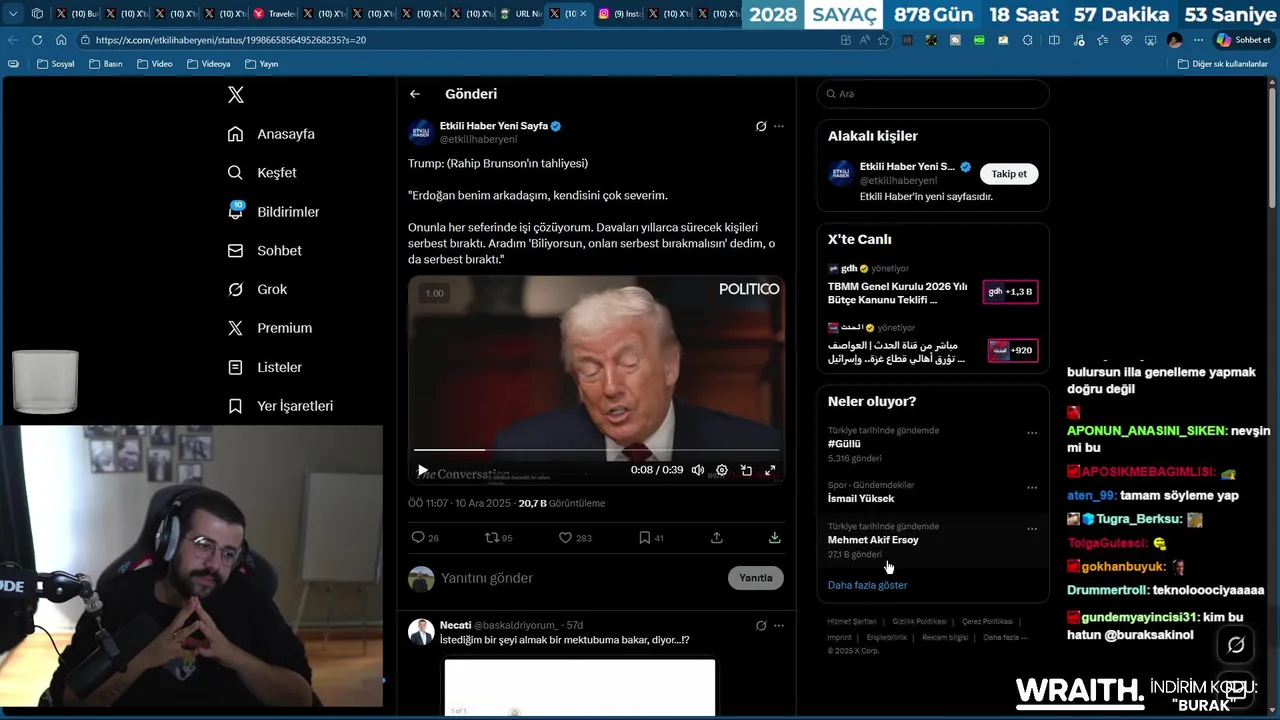Open the live broadcast with the +920 viewer badge
Image resolution: width=1280 pixels, height=720 pixels.
coord(933,344)
